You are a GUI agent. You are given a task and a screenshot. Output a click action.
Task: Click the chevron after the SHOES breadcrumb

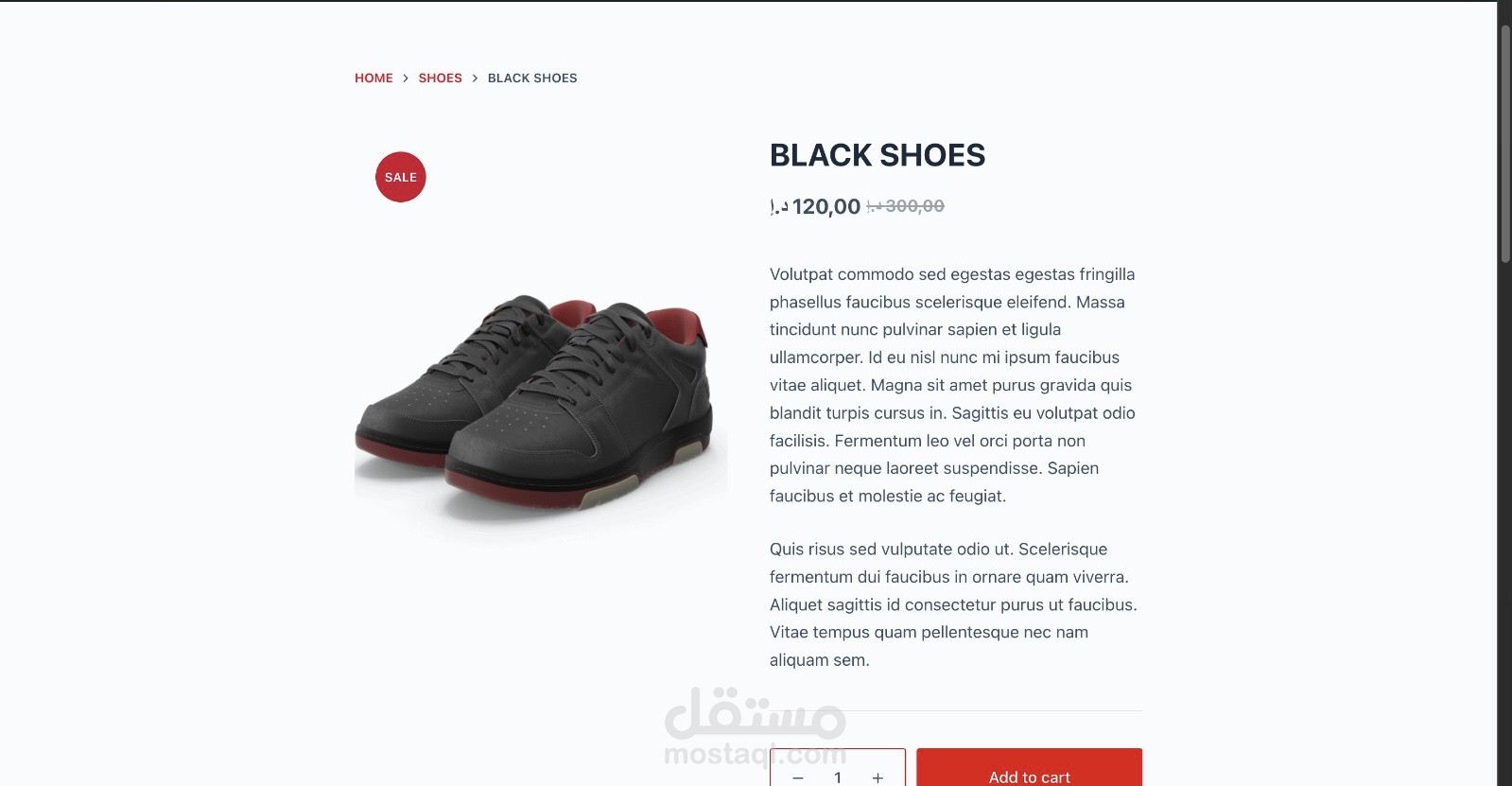475,79
